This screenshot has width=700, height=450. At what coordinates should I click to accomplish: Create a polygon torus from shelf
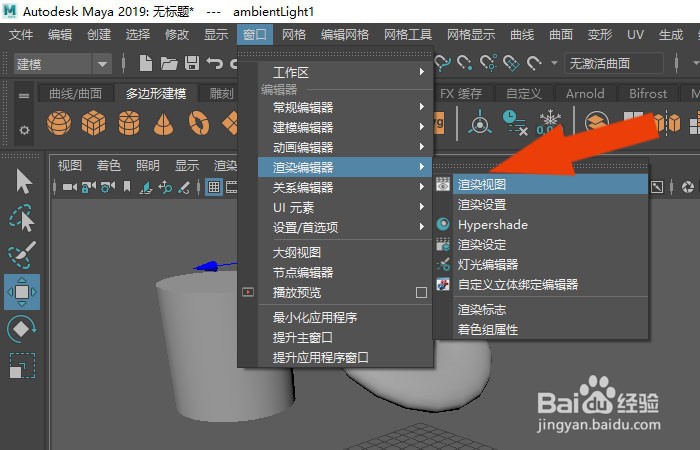(x=199, y=123)
